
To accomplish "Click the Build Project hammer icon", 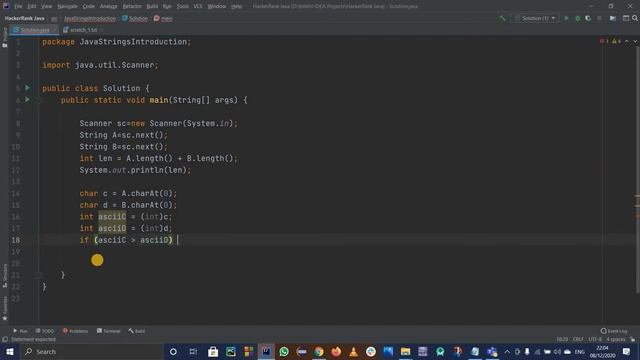I will 502,18.
